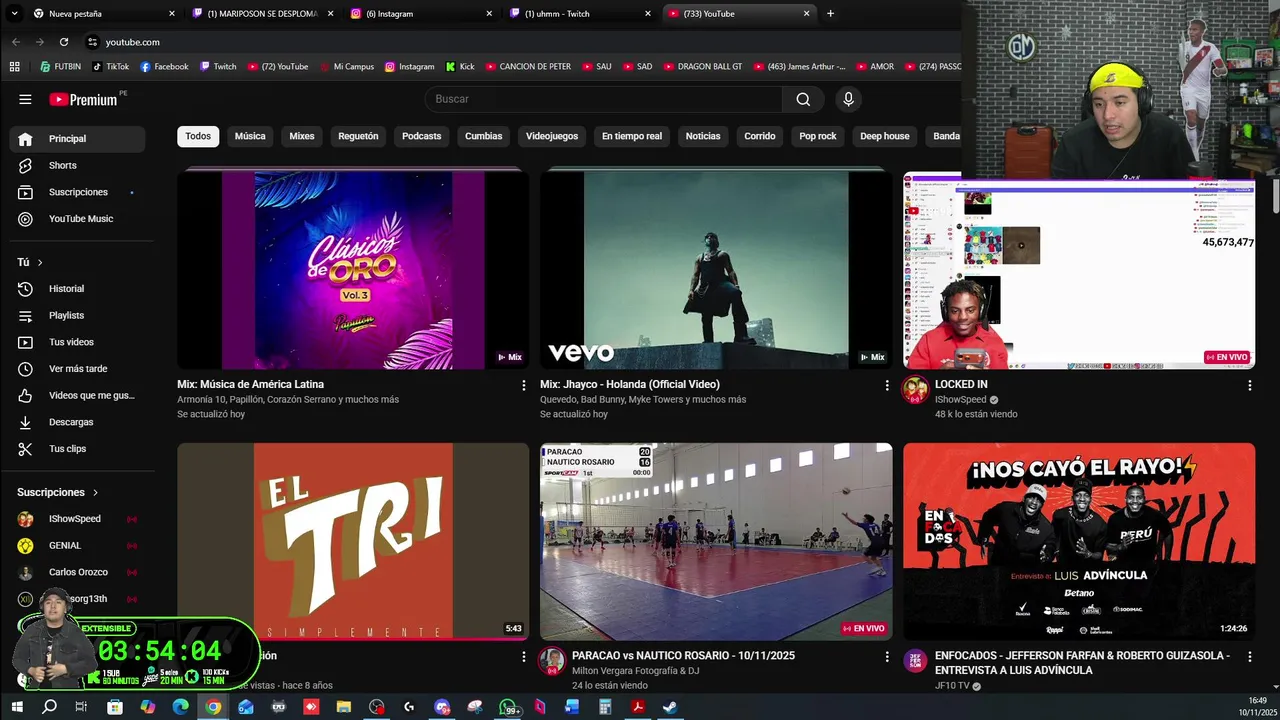Open the Kick bookmark

(460, 67)
